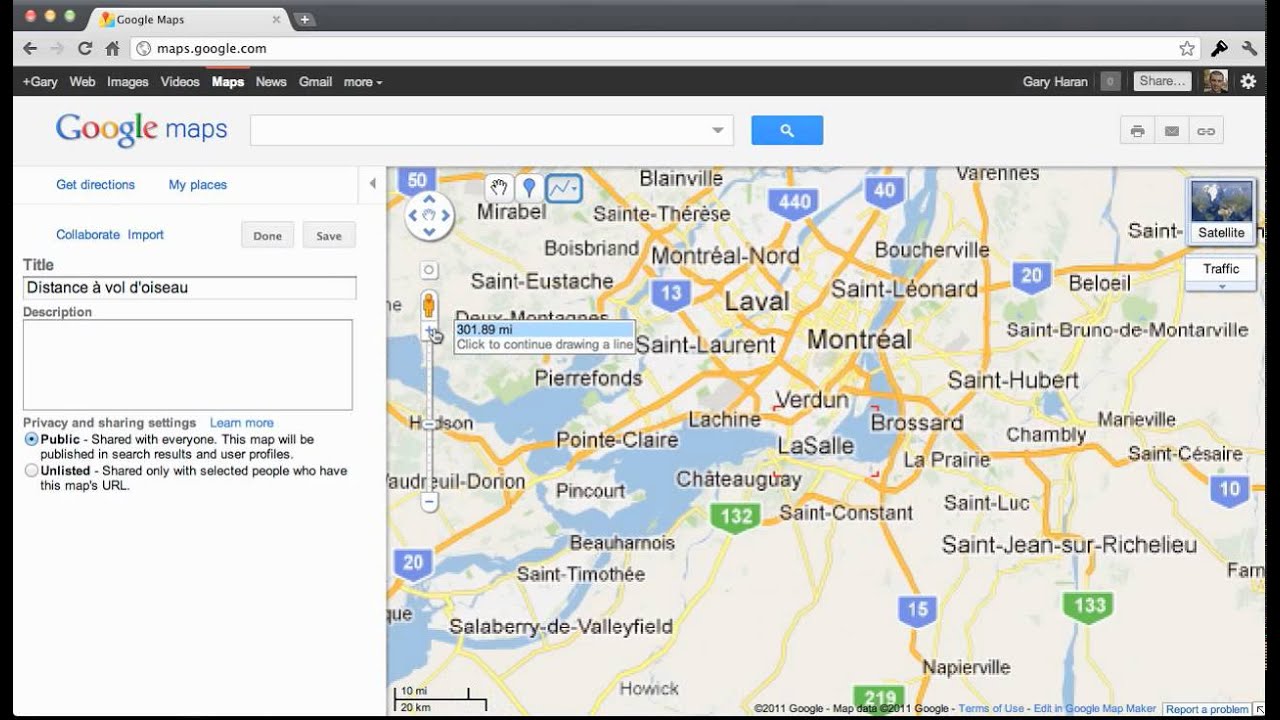Click the link to map icon
The height and width of the screenshot is (720, 1280).
coord(1206,131)
